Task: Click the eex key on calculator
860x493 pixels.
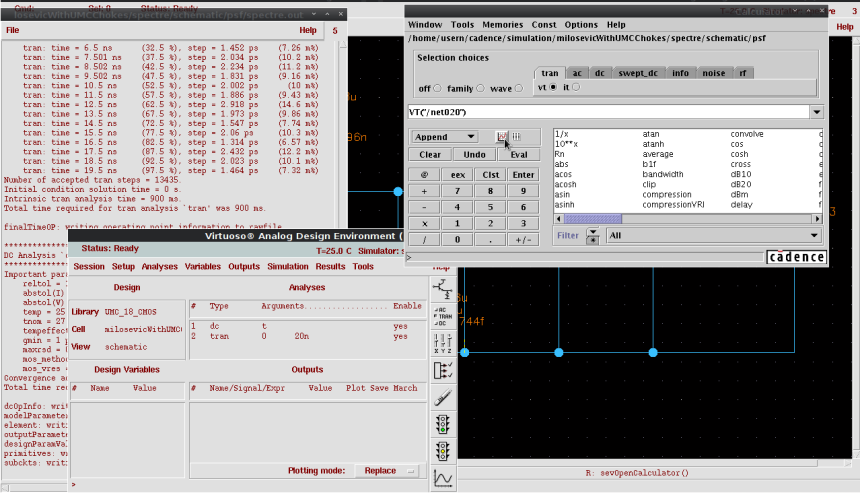Action: pos(457,175)
